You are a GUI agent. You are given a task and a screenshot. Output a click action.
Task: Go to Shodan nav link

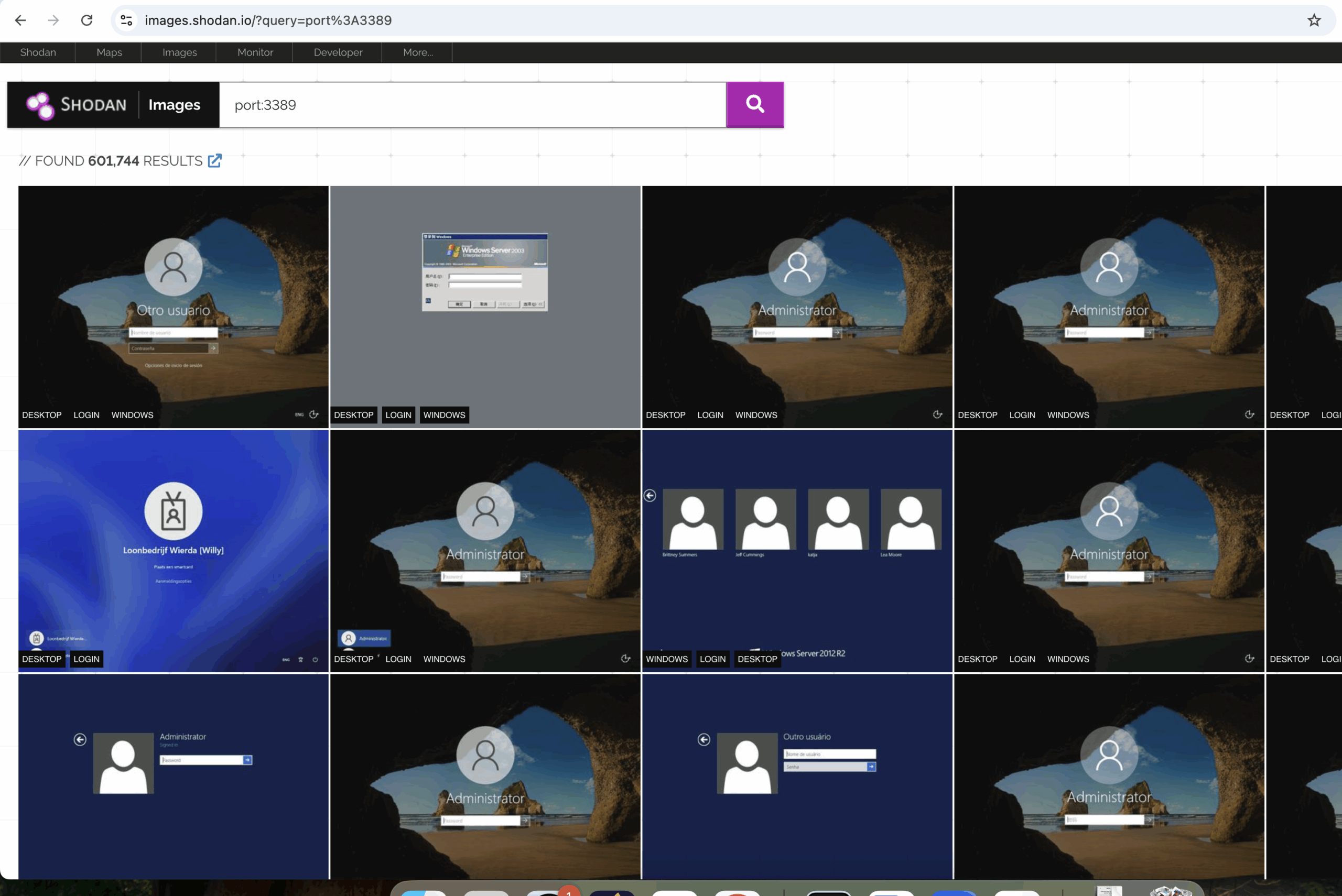pyautogui.click(x=38, y=52)
